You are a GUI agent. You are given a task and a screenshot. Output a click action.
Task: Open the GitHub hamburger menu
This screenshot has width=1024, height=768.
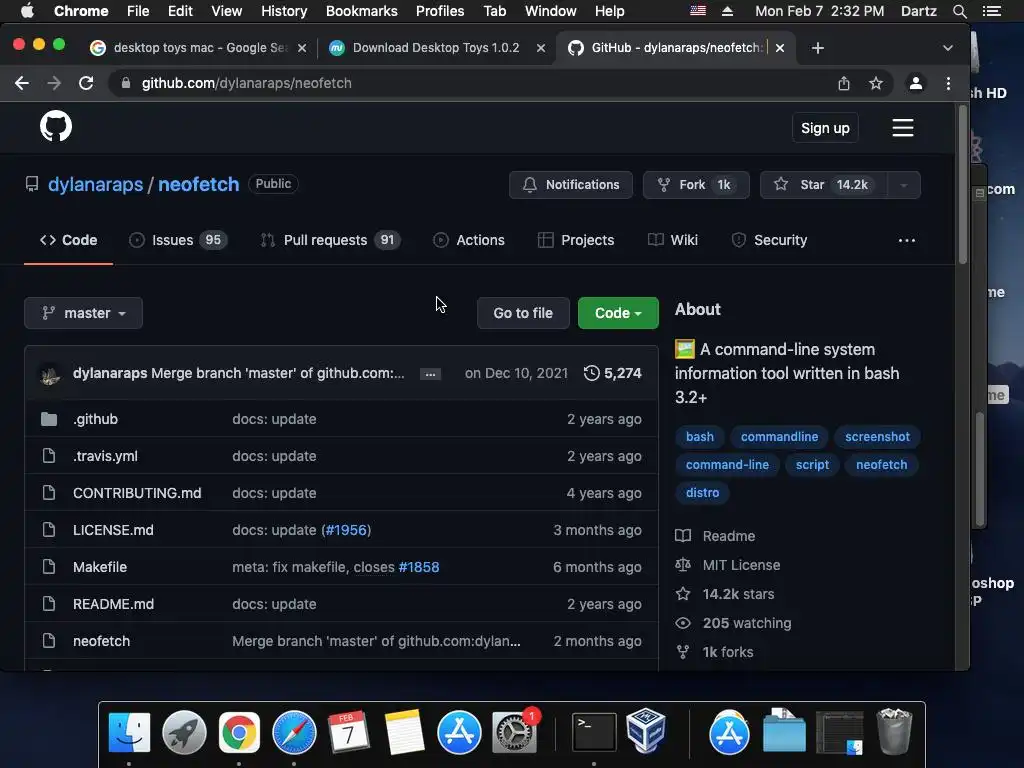(903, 128)
